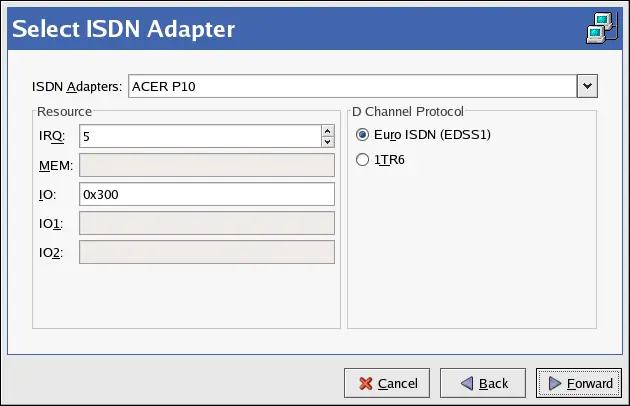Select the Euro ISDN (EDSS1) protocol
This screenshot has width=630, height=406.
coord(362,134)
